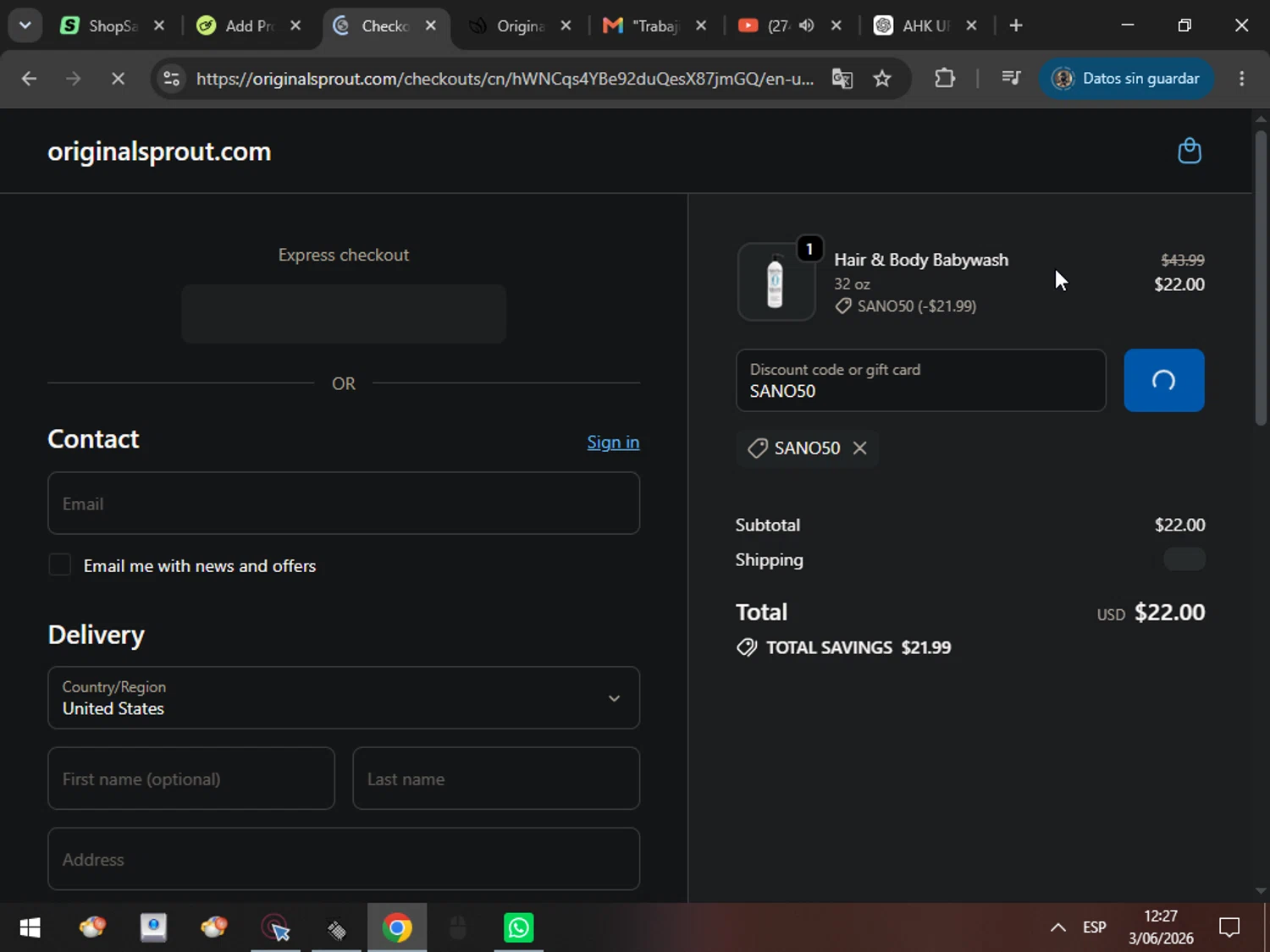Remove the SANO50 discount tag
Image resolution: width=1270 pixels, height=952 pixels.
pyautogui.click(x=859, y=448)
